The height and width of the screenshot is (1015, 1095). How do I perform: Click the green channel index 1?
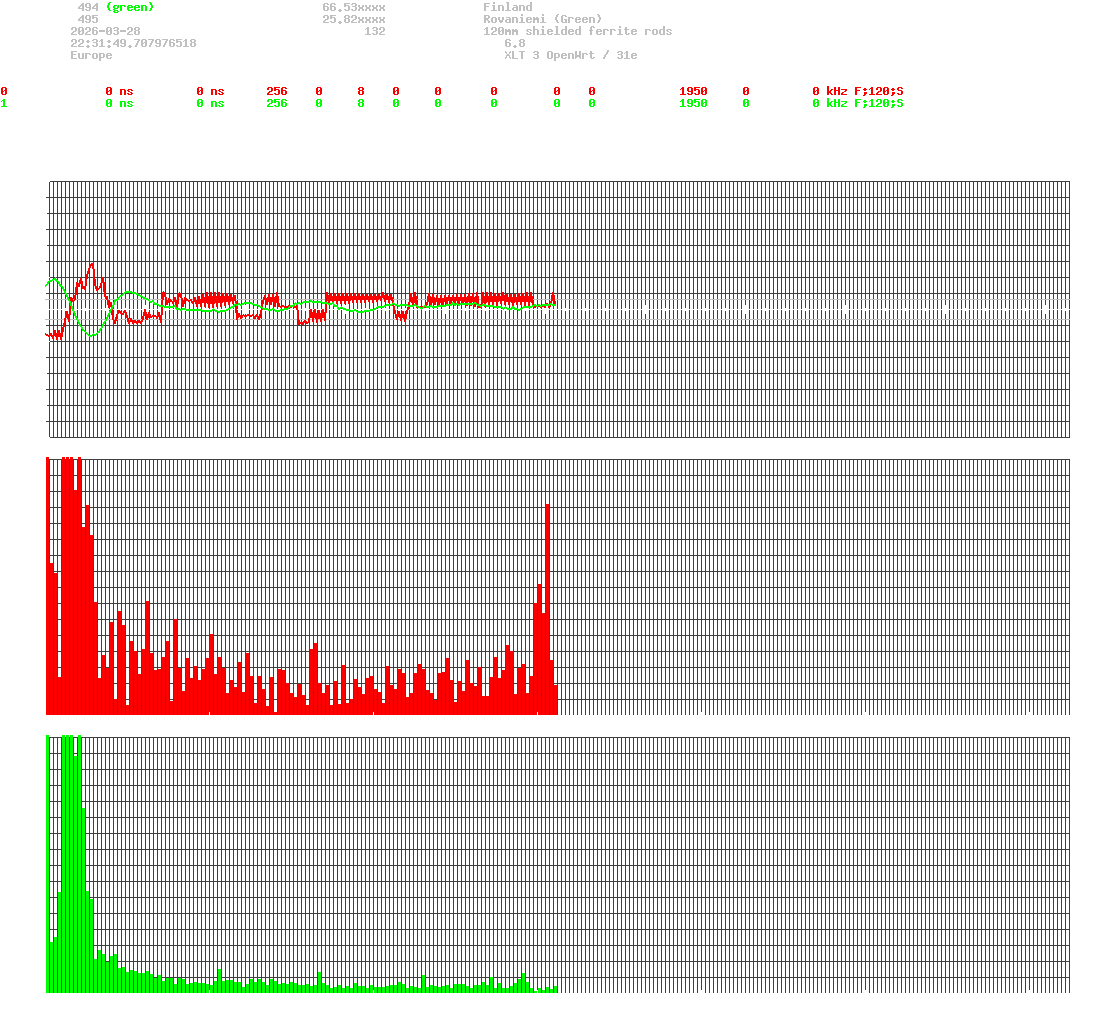[x=4, y=103]
